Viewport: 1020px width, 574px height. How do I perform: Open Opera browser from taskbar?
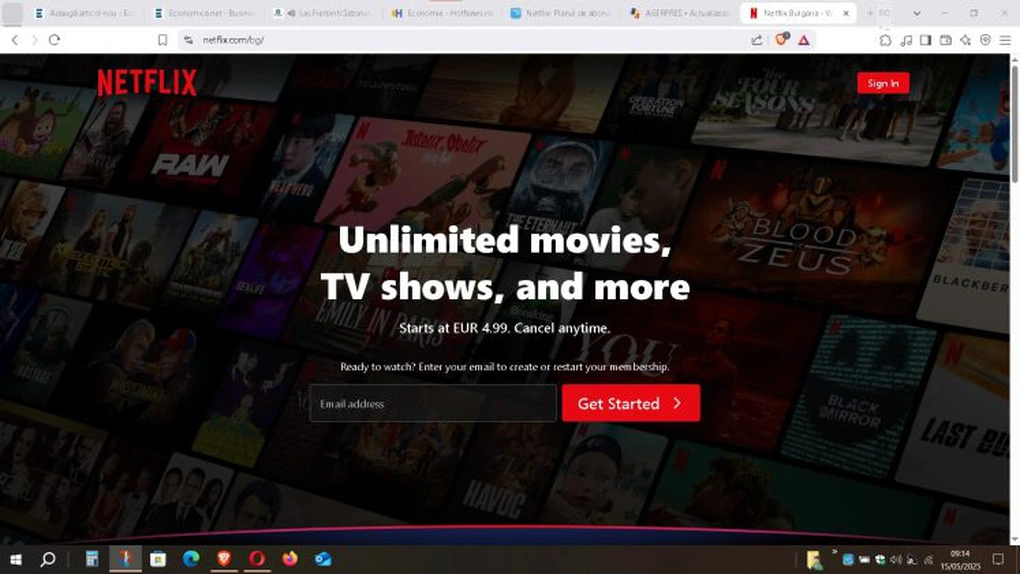coord(257,559)
